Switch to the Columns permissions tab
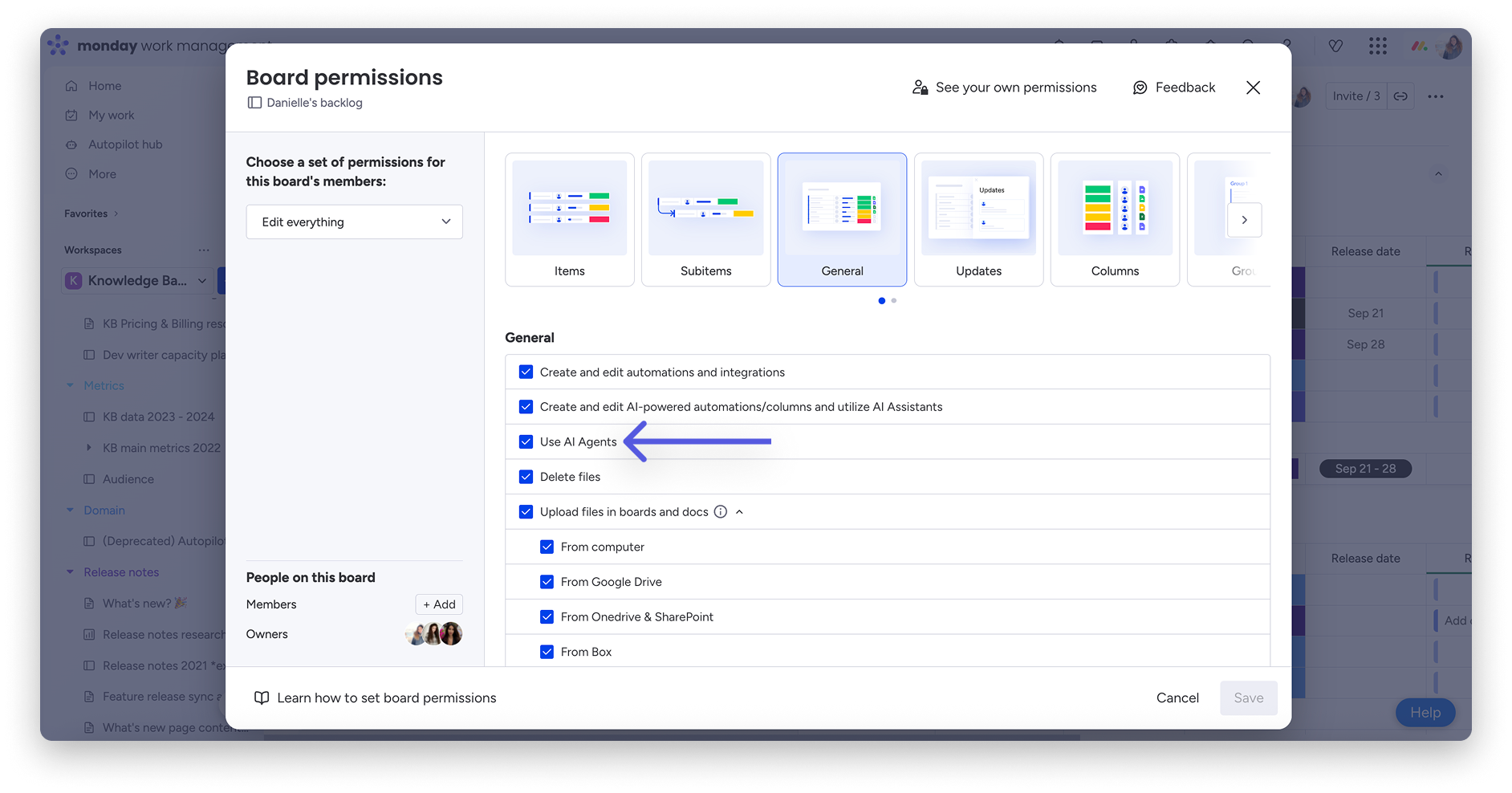Image resolution: width=1512 pixels, height=793 pixels. coord(1115,220)
